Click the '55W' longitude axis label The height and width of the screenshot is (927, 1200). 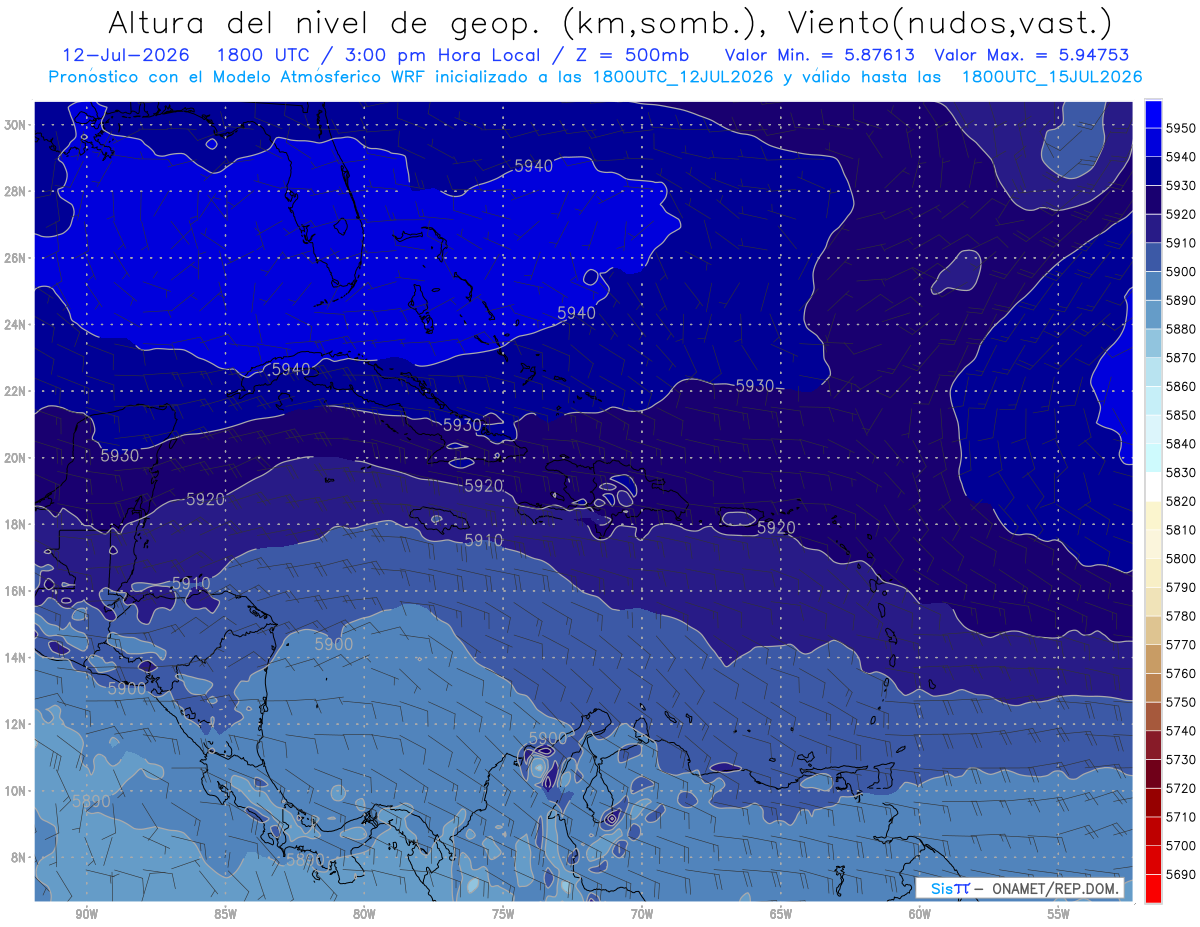tap(1059, 913)
